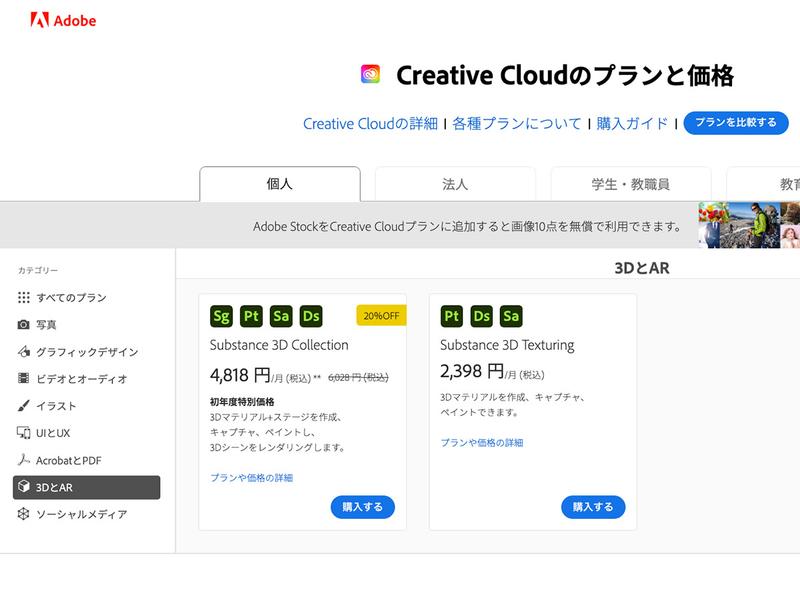Screen dimensions: 800x601
Task: Click the struck-through 6,028 円 price
Action: pyautogui.click(x=358, y=378)
